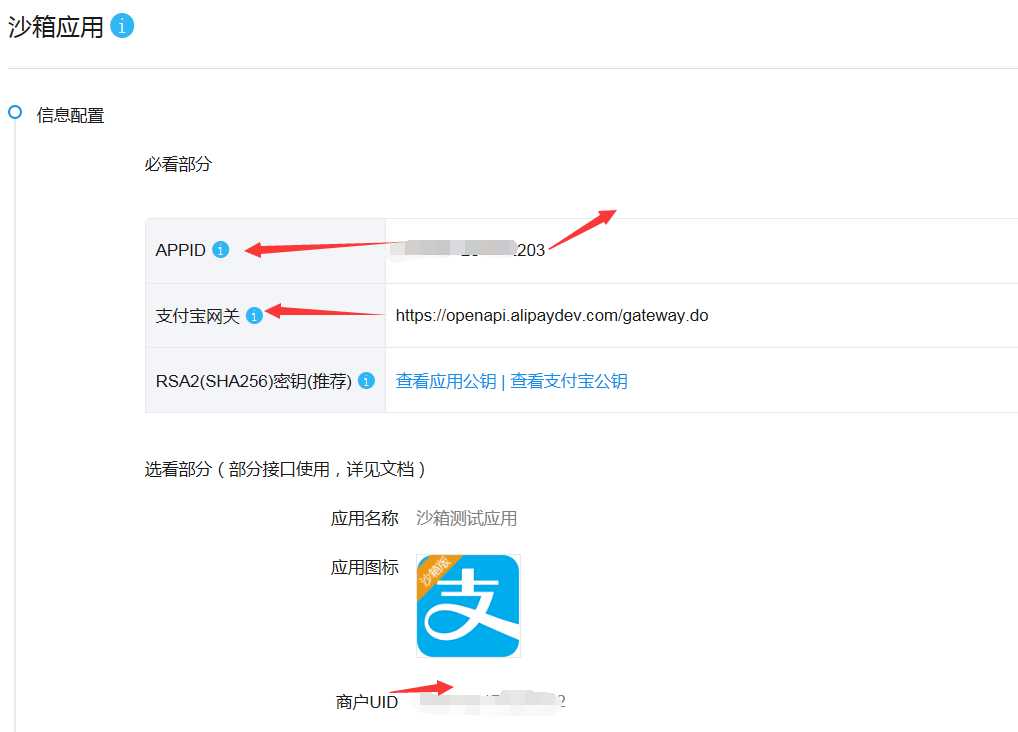Click the 沙箱应用 page title
1018x732 pixels.
56,27
